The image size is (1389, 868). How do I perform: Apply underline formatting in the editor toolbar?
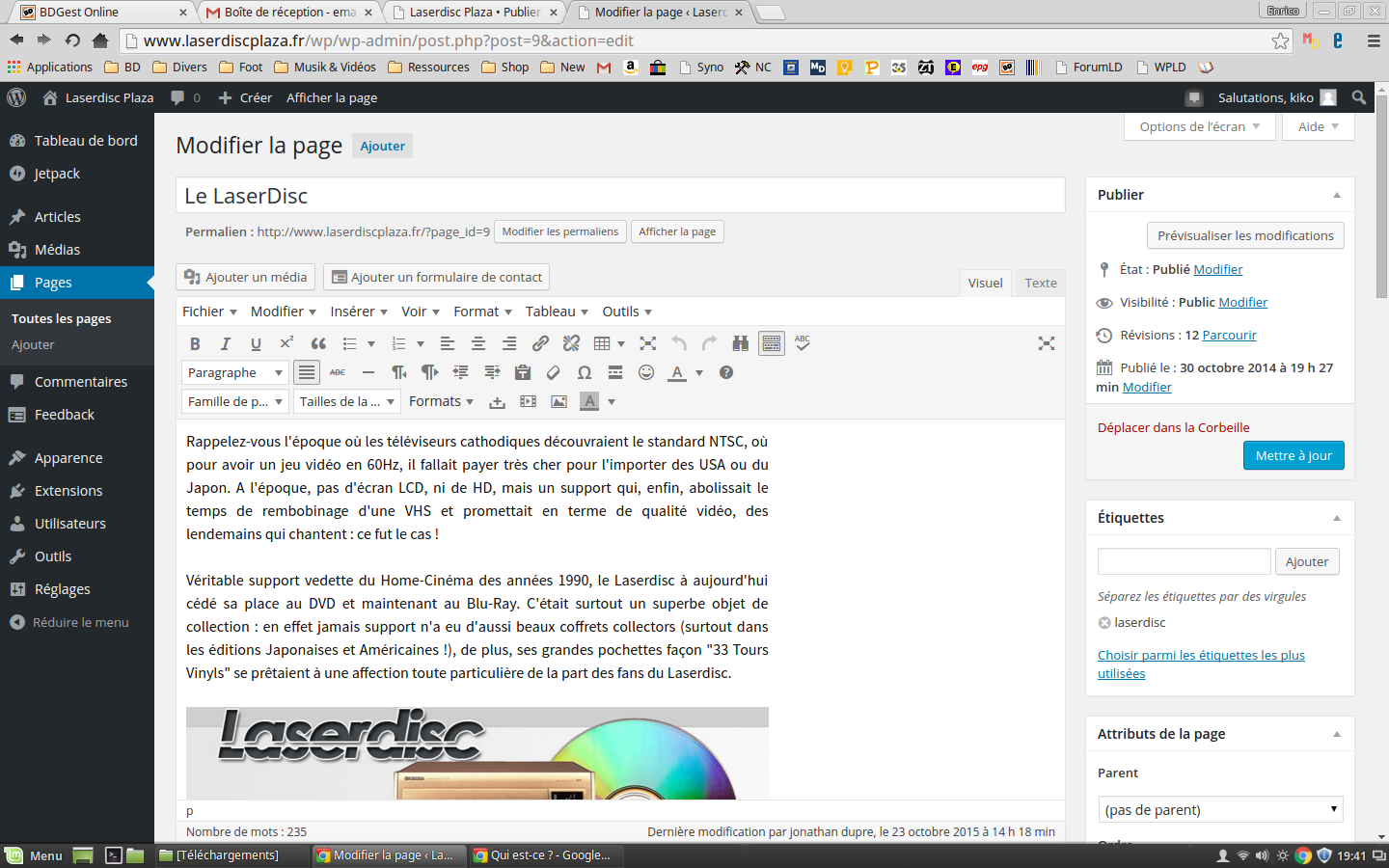tap(256, 343)
